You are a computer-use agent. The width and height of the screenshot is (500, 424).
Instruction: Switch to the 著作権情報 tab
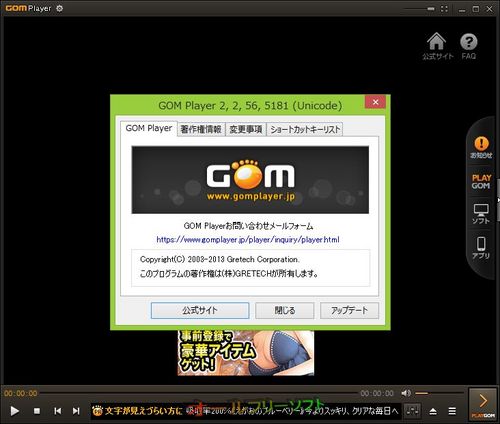coord(201,129)
